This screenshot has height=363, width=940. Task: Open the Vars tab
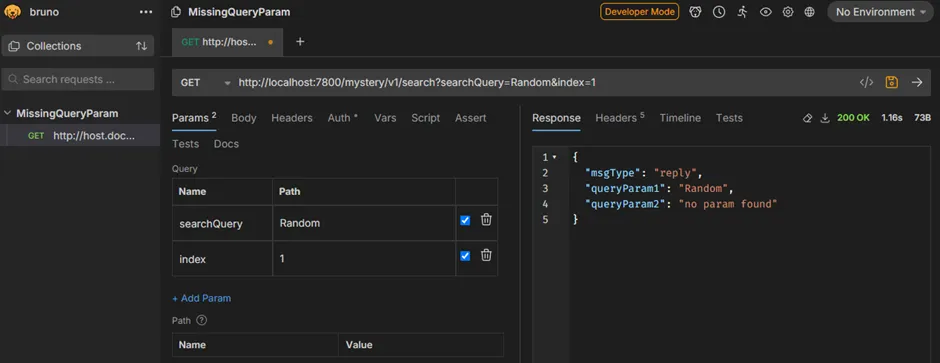[x=385, y=118]
